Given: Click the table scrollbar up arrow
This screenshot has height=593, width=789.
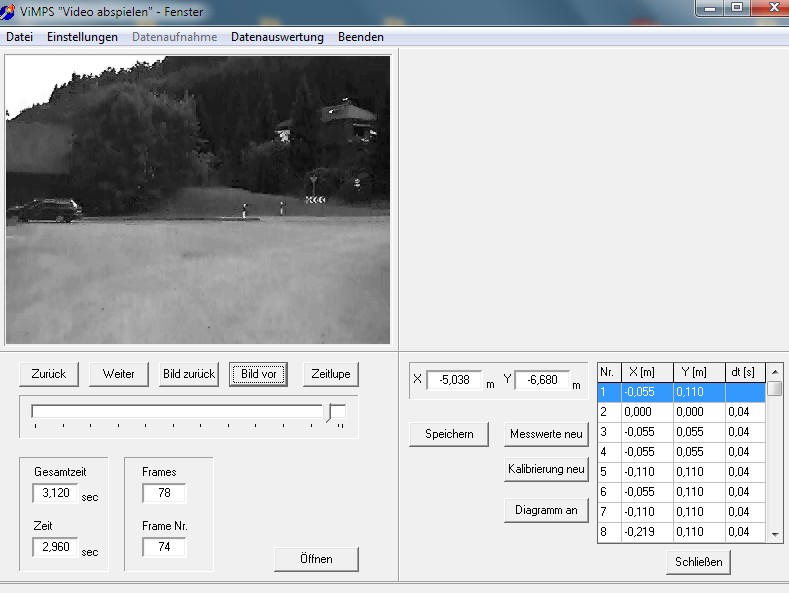Looking at the screenshot, I should (x=775, y=372).
